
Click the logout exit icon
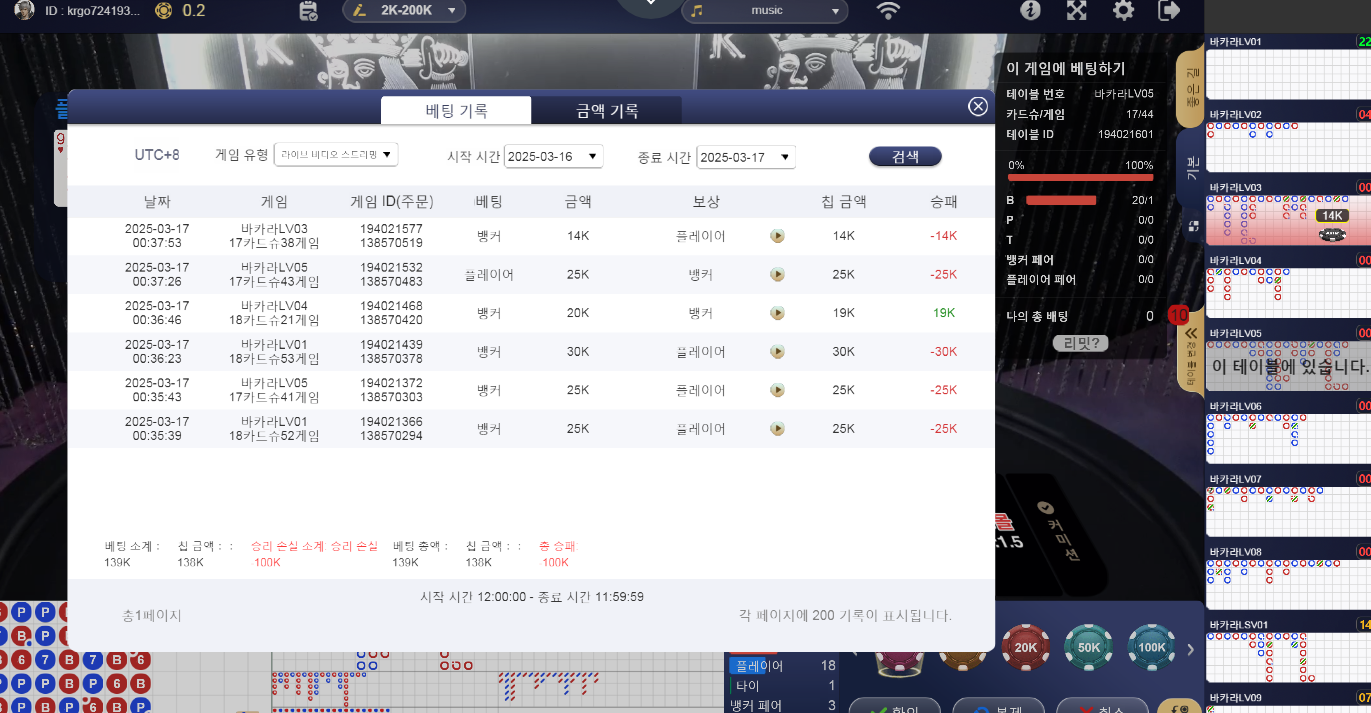point(1168,11)
